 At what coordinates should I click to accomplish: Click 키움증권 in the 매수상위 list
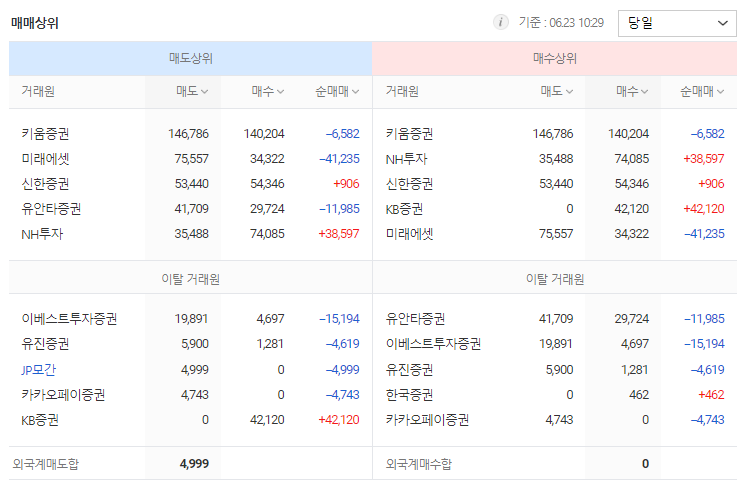point(410,134)
